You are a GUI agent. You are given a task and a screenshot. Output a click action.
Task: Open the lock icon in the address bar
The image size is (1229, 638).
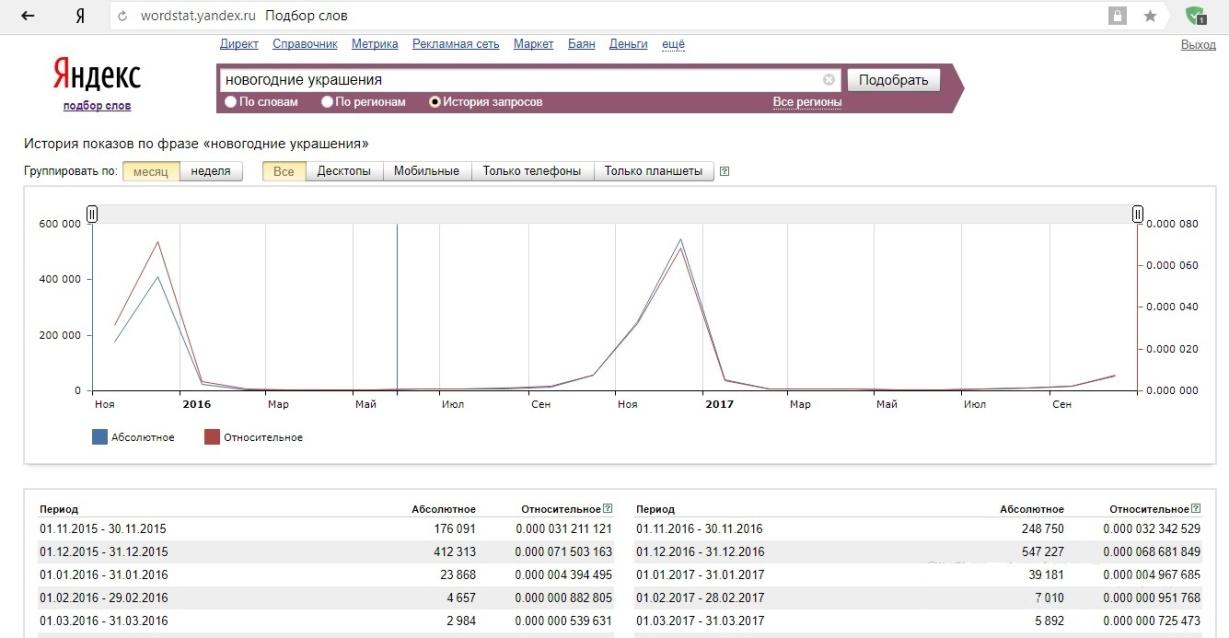(1116, 16)
